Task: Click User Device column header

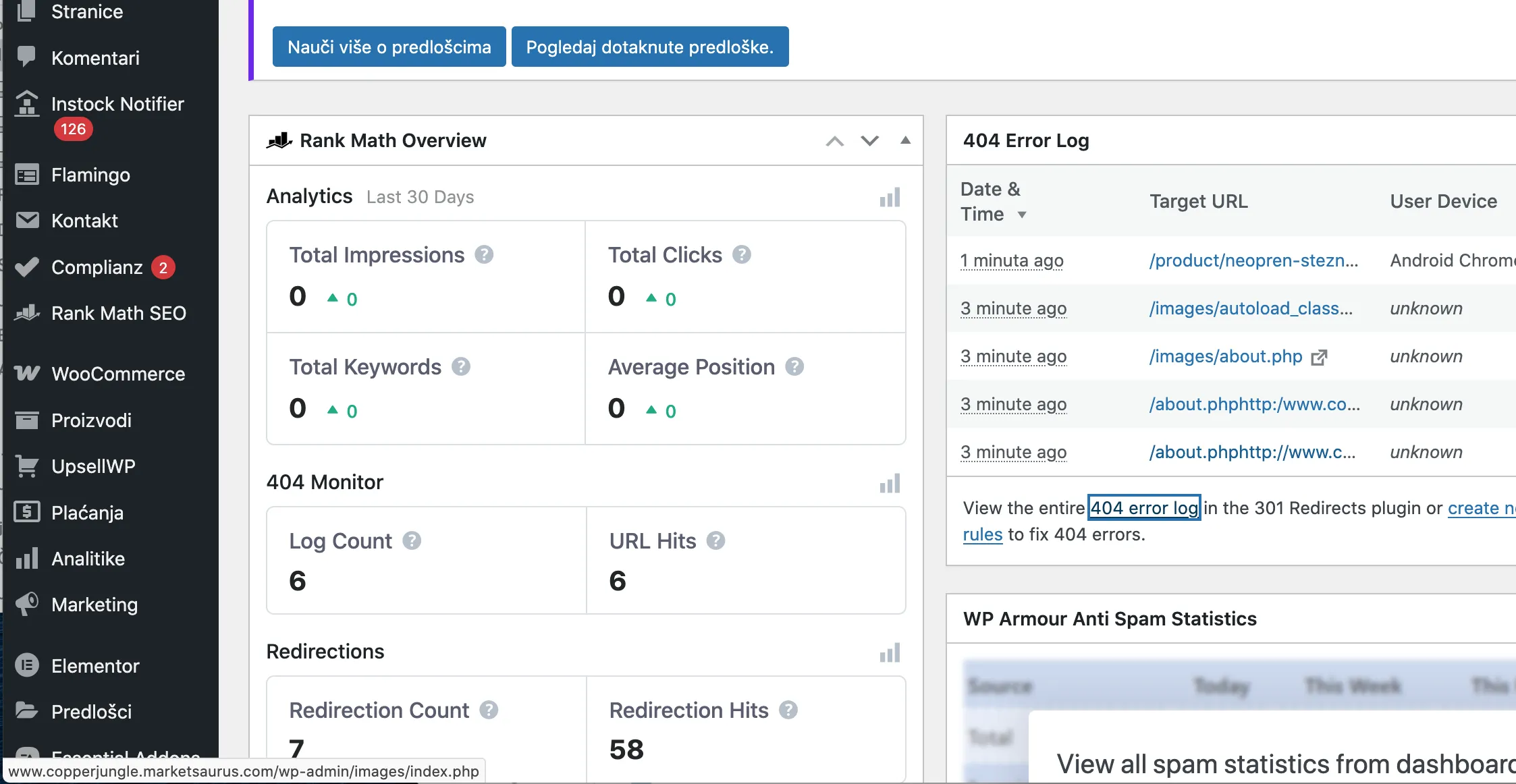Action: 1444,201
